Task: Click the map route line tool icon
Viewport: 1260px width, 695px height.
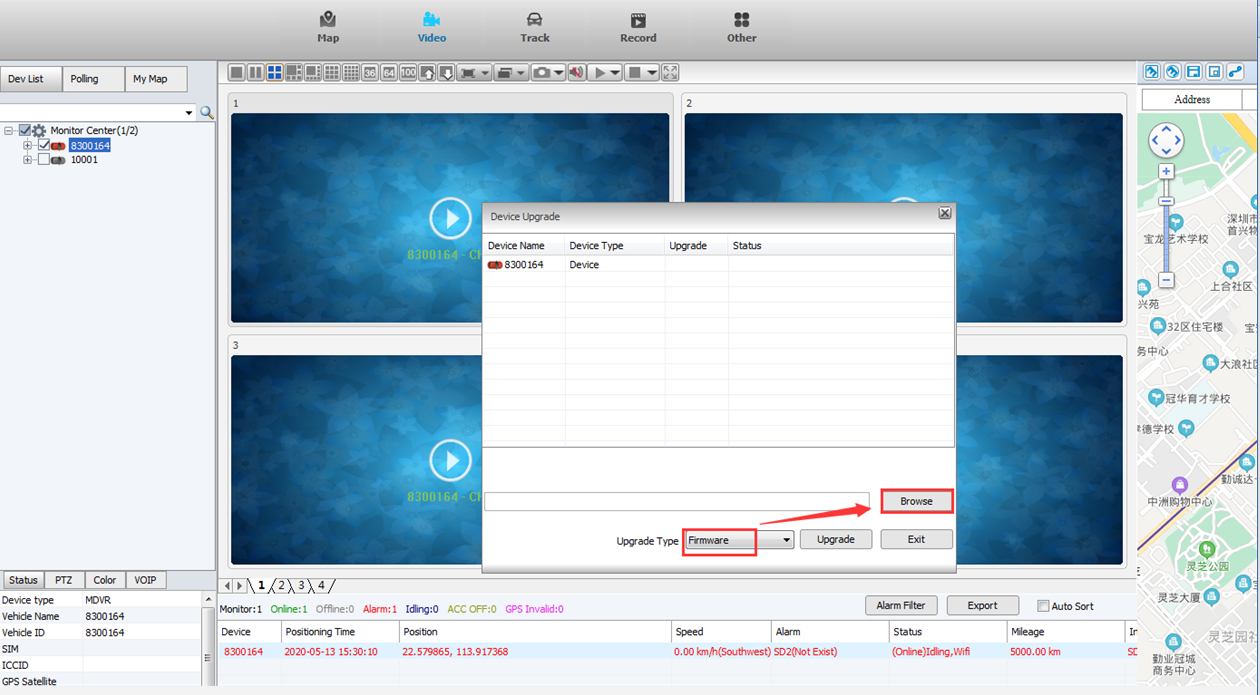Action: (x=1235, y=72)
